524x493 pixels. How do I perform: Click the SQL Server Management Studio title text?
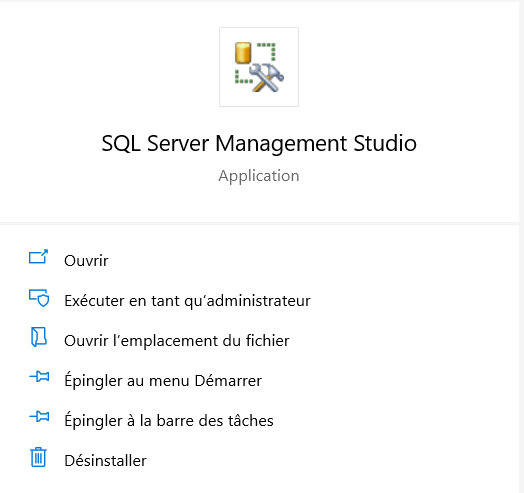tap(259, 144)
